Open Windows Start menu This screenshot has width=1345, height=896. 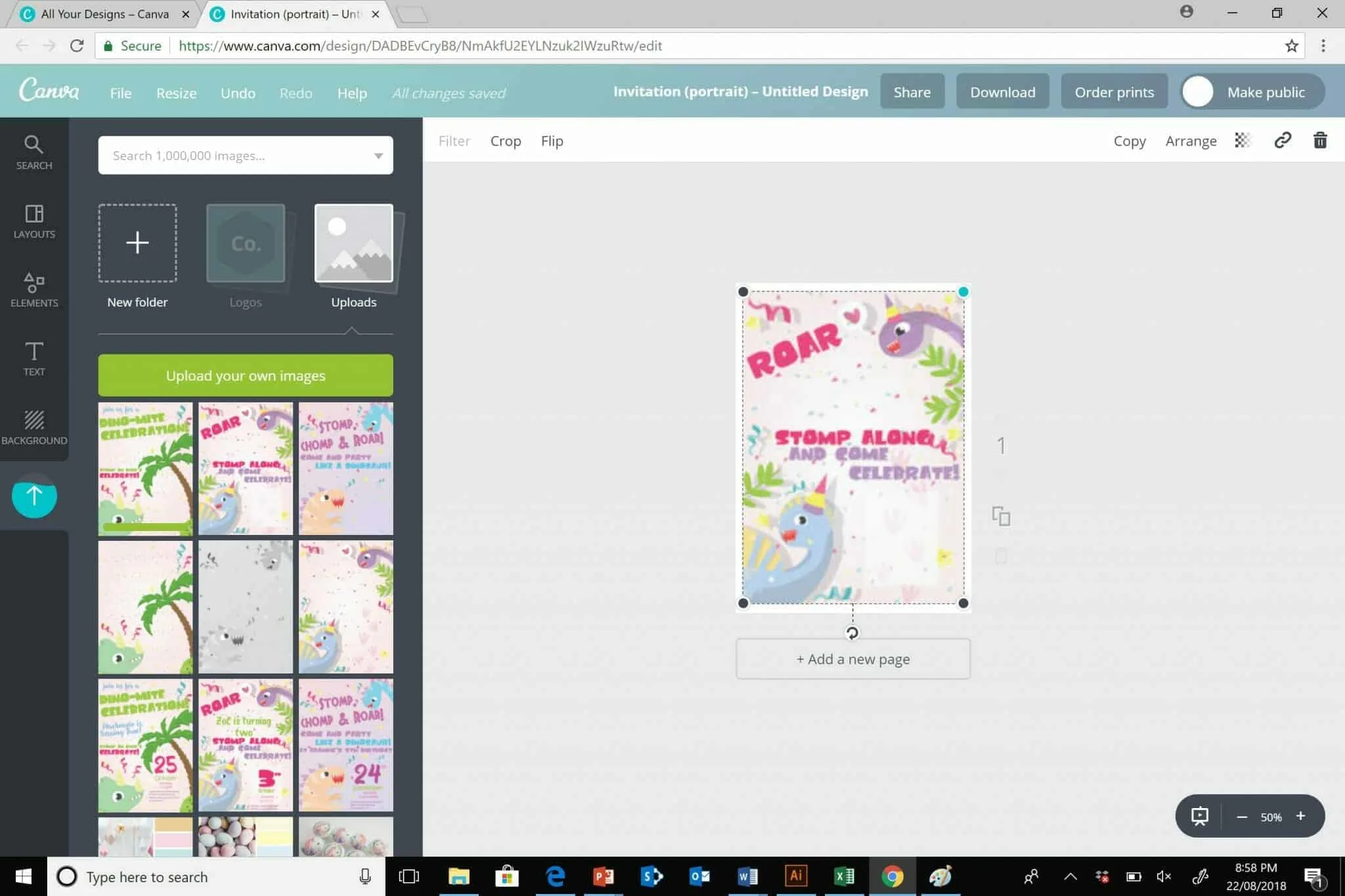tap(24, 876)
